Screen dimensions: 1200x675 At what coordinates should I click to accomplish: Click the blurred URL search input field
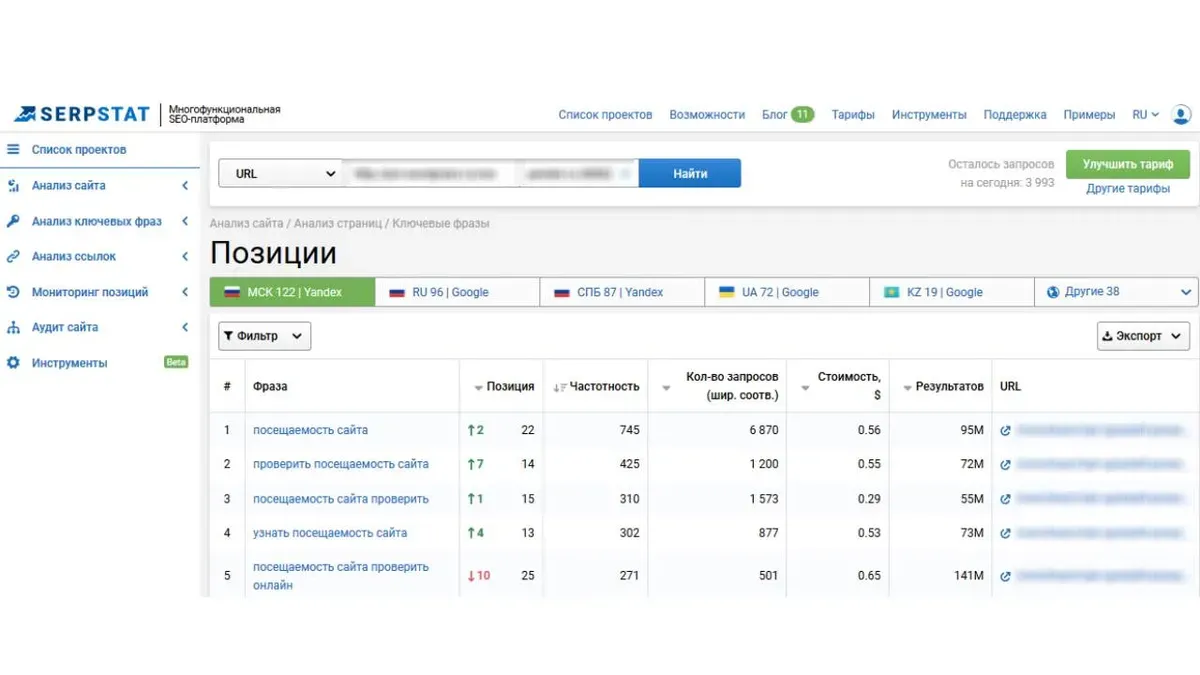click(x=490, y=173)
